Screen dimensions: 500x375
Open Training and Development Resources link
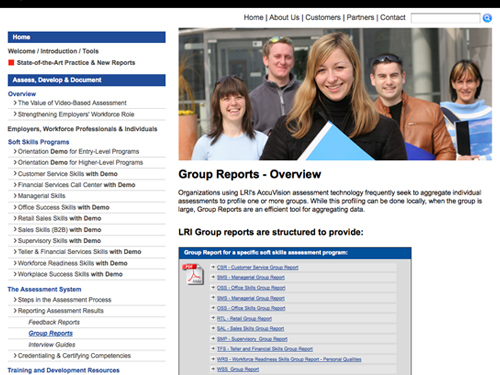pyautogui.click(x=64, y=370)
